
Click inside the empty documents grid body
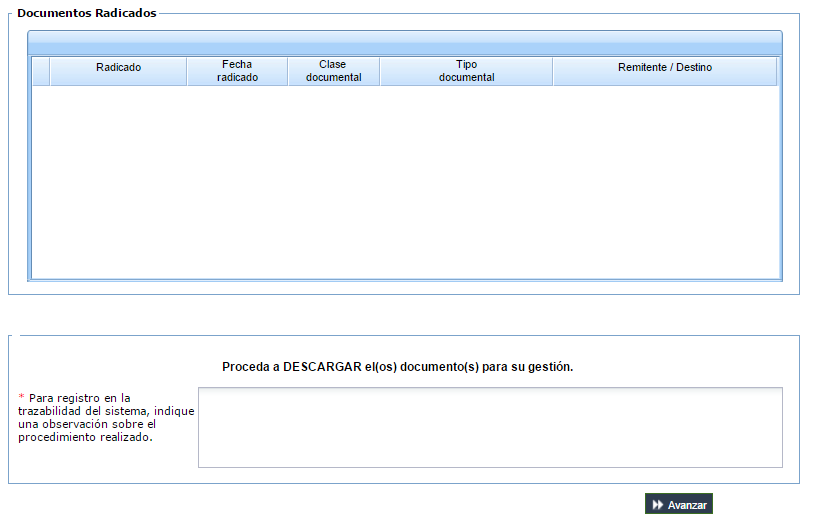pos(405,181)
